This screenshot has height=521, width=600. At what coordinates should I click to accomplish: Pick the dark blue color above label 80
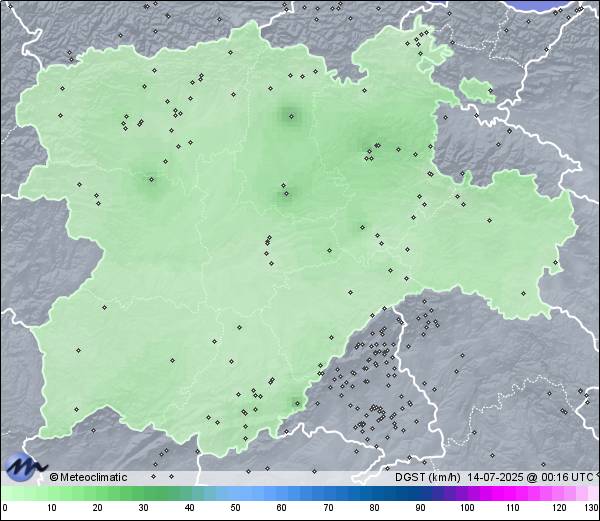375,494
